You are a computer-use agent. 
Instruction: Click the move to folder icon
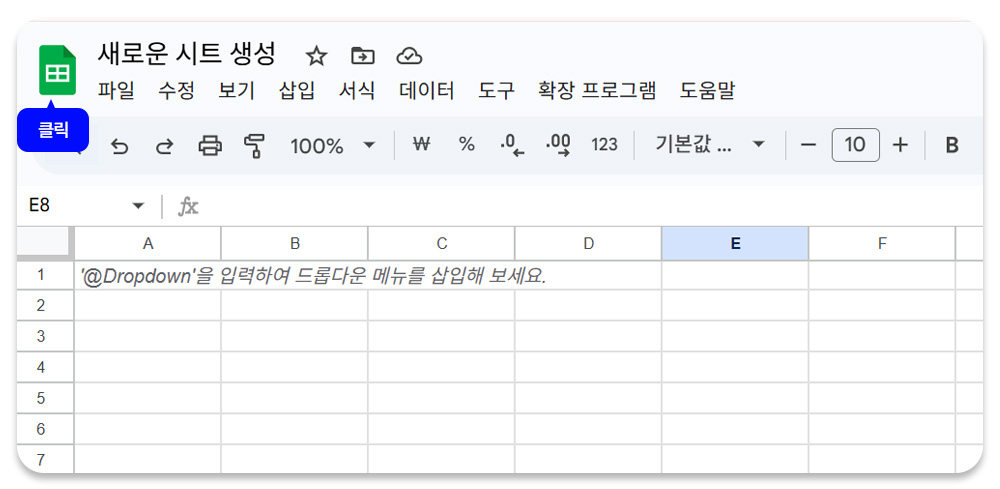click(363, 56)
